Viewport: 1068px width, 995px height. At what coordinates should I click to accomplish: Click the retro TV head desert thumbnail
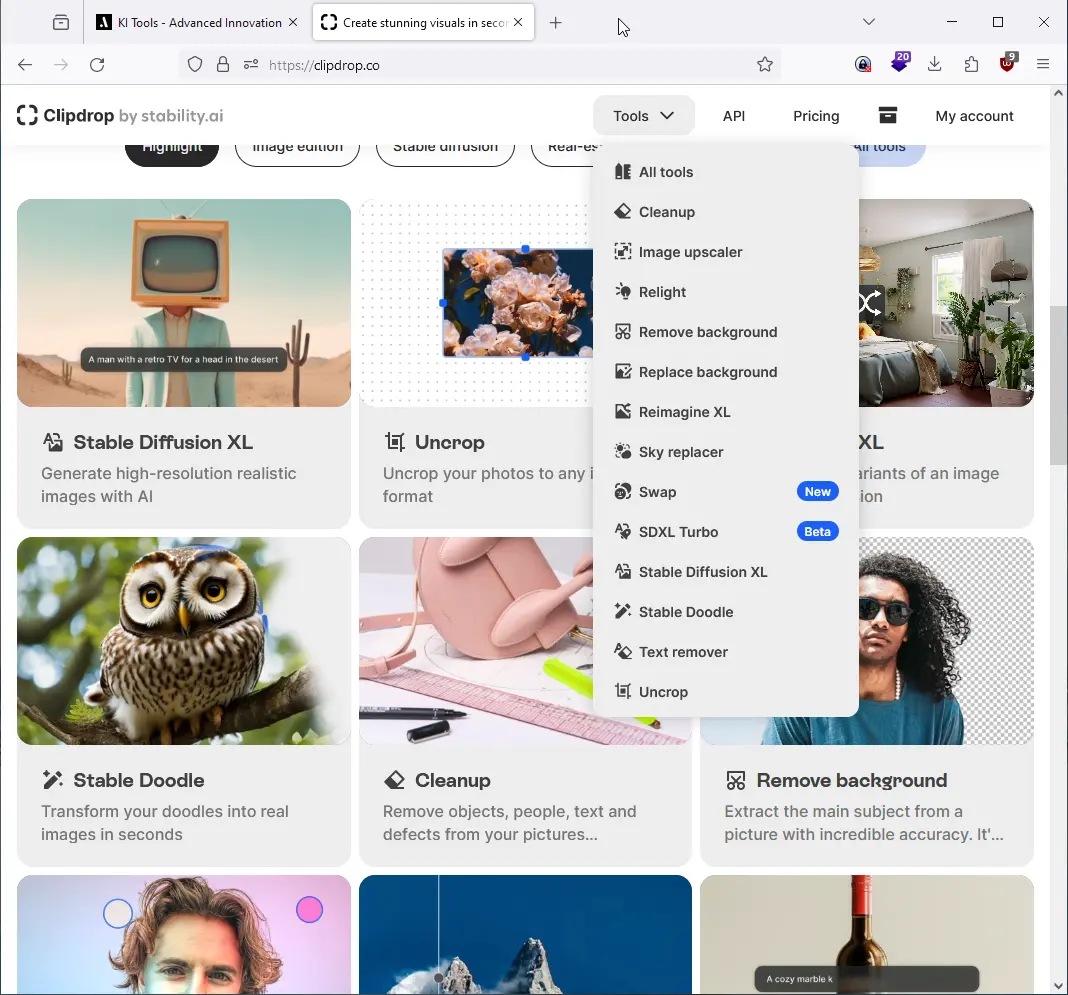click(184, 303)
